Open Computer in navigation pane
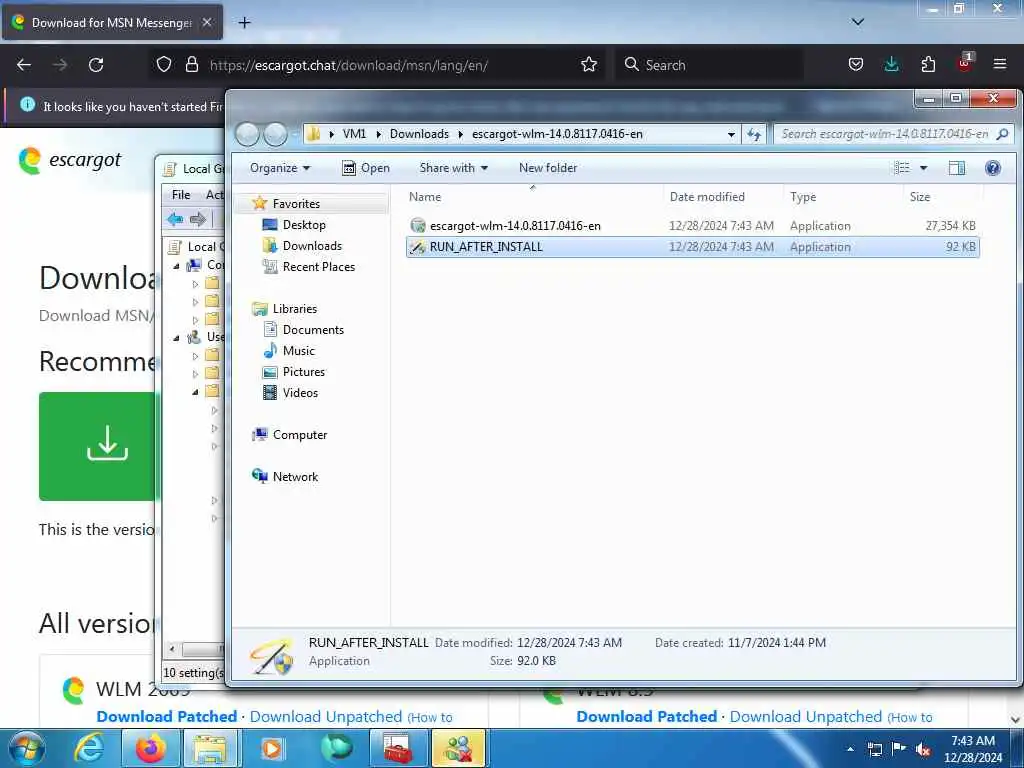Screen dimensions: 1024x768 click(300, 435)
